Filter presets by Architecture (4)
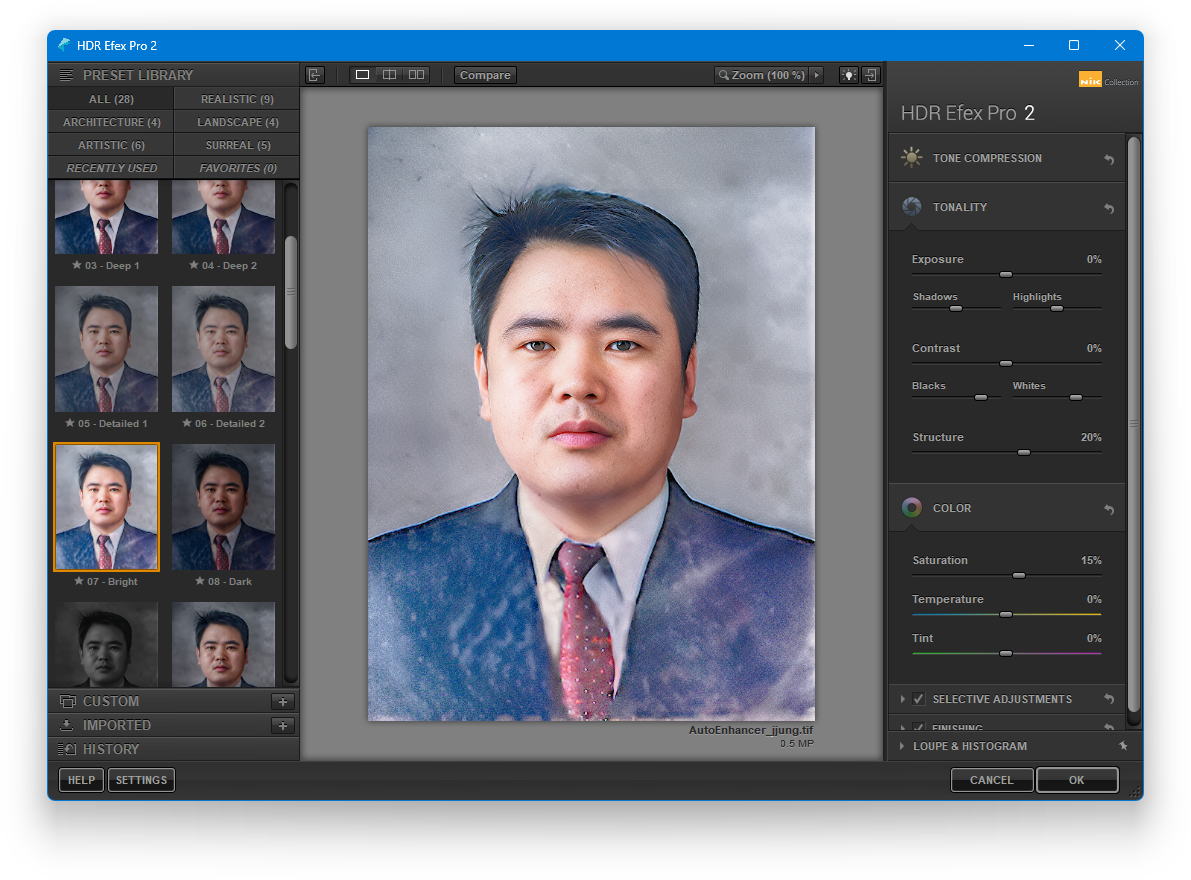Screen dimensions: 1191x880 click(111, 121)
